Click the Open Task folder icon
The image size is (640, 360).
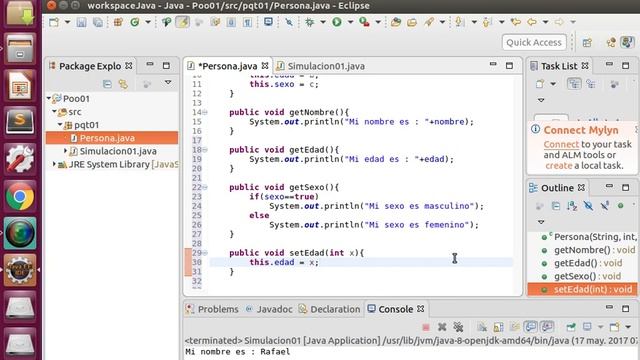(412, 22)
